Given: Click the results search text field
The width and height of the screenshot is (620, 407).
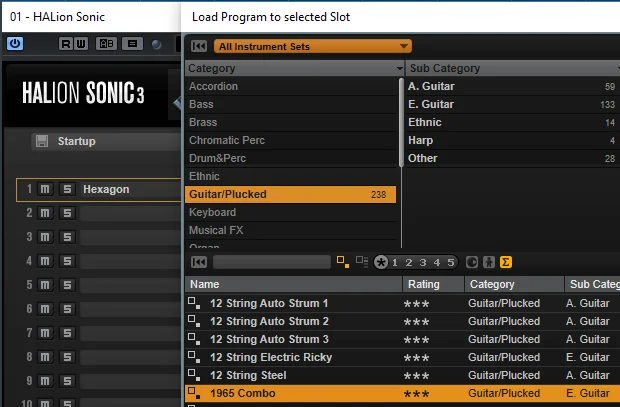Looking at the screenshot, I should point(272,262).
